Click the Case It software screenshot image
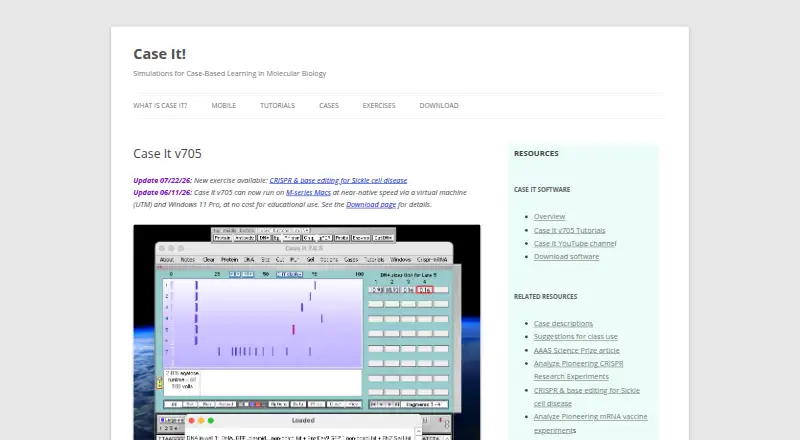The height and width of the screenshot is (440, 800). coord(307,332)
